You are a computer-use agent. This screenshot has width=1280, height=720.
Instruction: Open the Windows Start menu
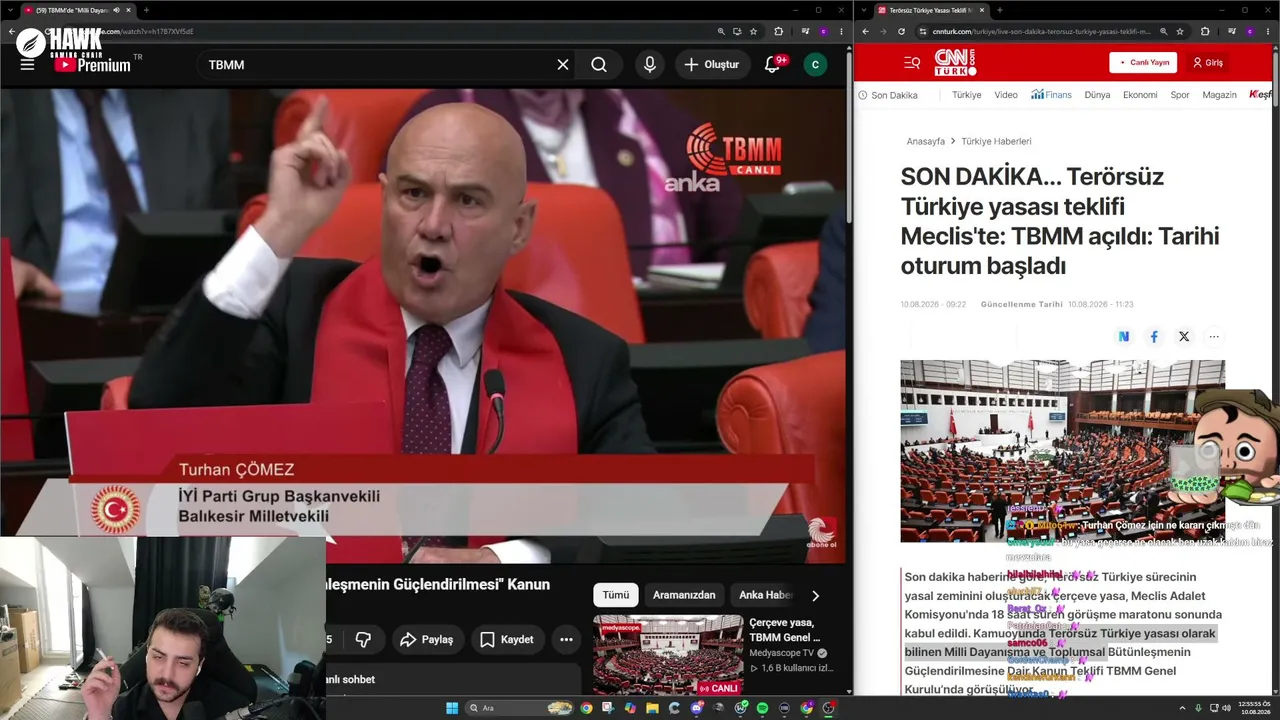point(452,708)
